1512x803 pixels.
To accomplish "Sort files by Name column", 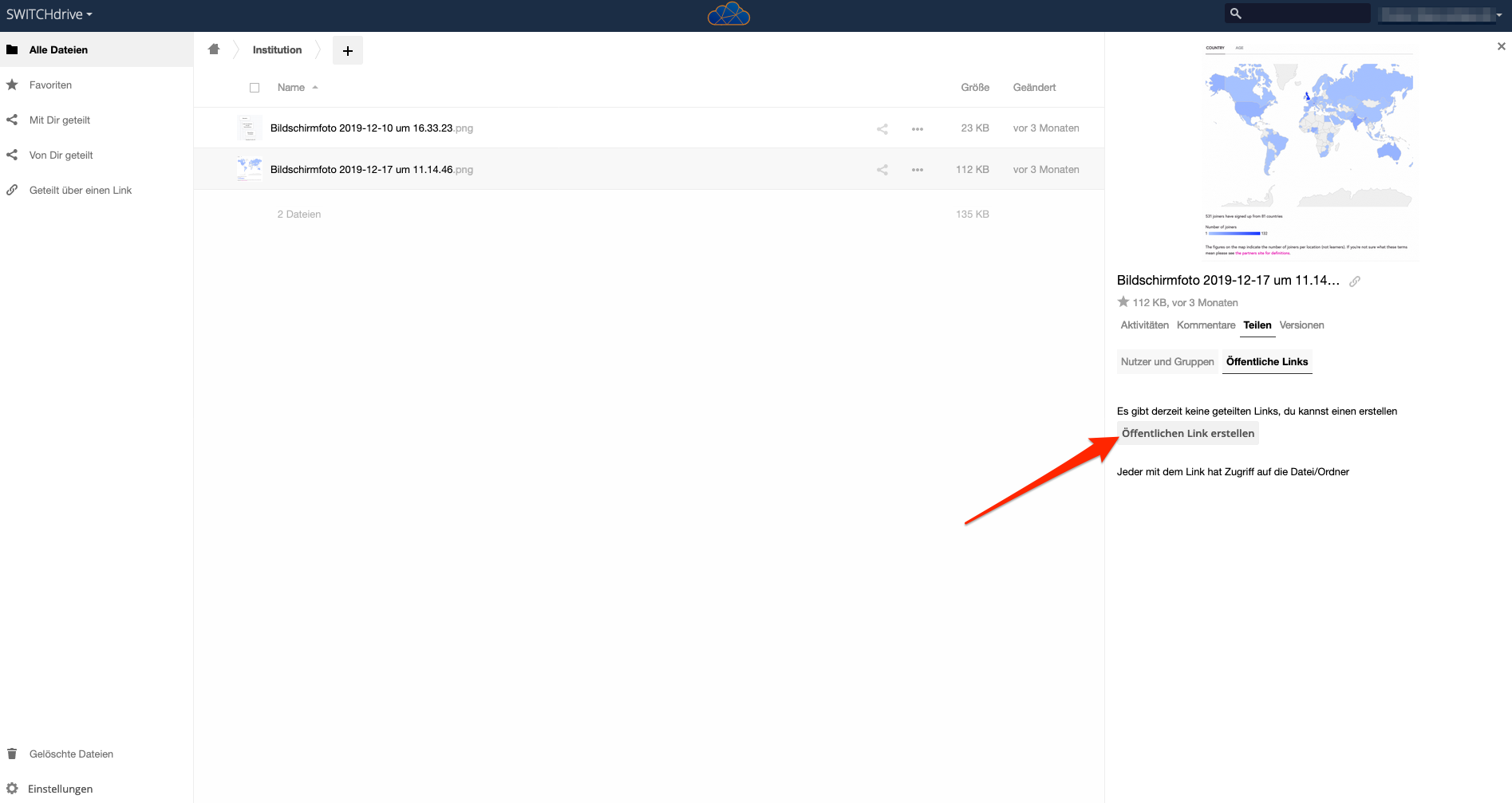I will click(x=291, y=88).
